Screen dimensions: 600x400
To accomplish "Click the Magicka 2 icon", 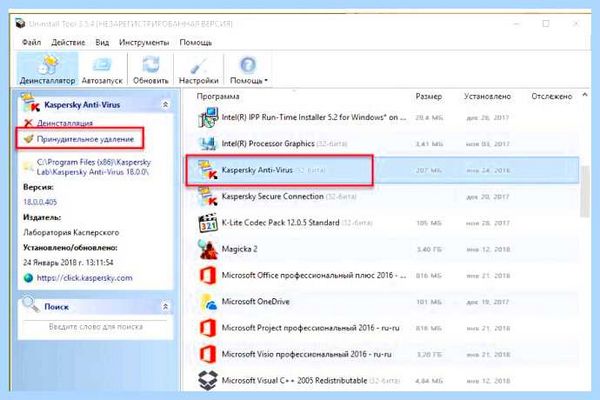I will 208,249.
